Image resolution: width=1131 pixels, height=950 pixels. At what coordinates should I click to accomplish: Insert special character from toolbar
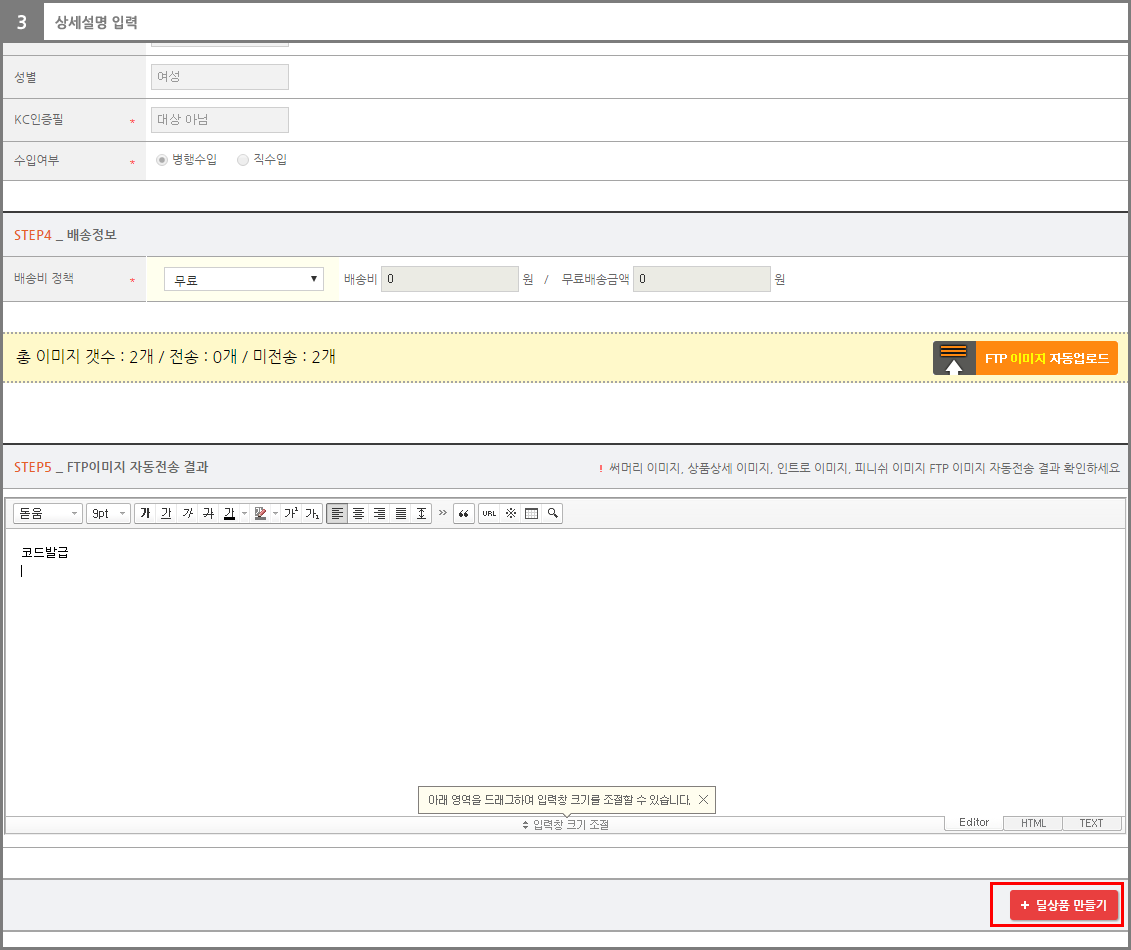coord(510,513)
